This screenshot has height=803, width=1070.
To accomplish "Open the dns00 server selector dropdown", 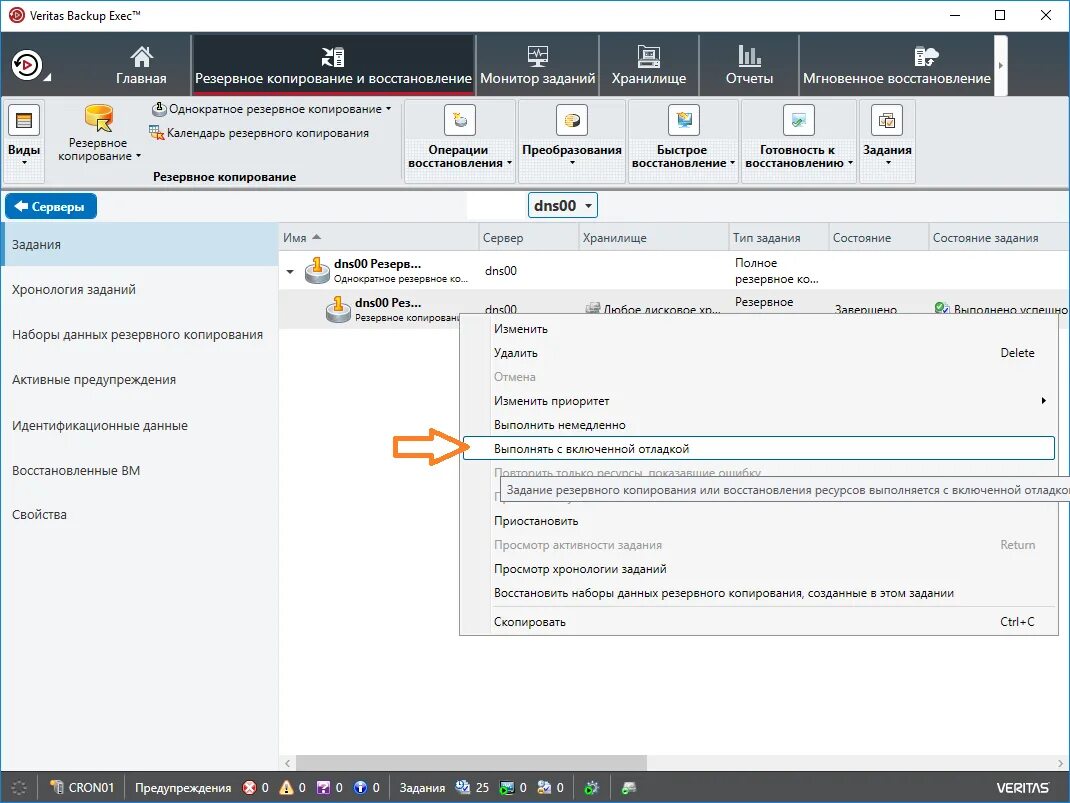I will 563,205.
